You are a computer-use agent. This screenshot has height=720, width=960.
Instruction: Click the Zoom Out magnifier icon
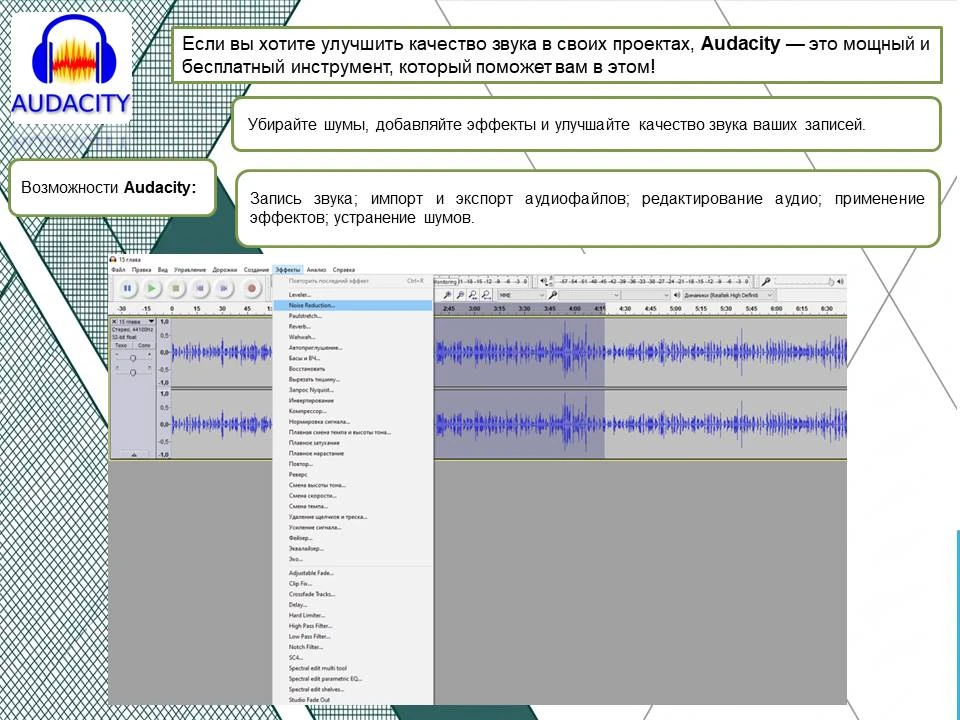460,295
